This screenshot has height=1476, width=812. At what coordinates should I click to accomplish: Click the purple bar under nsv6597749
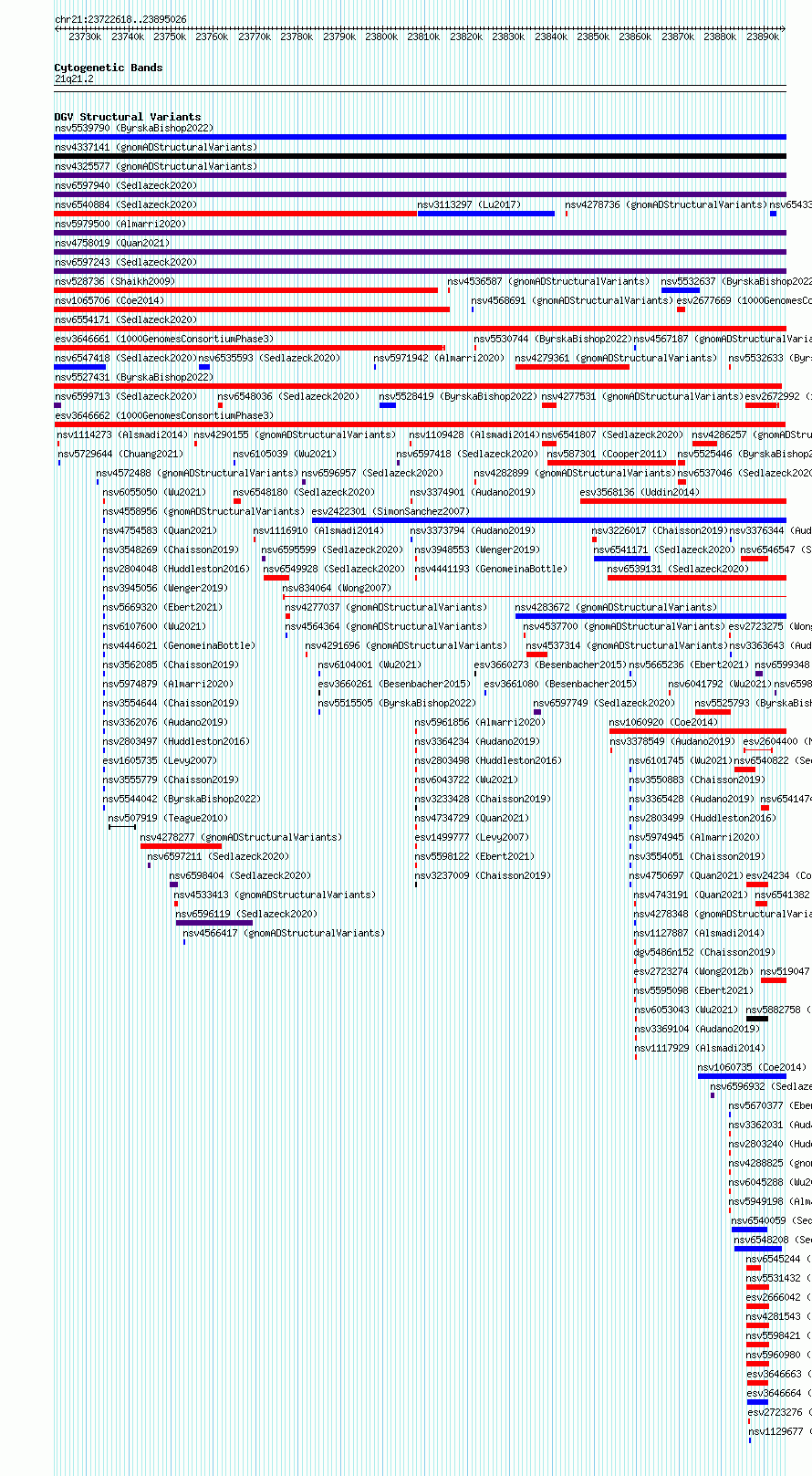(537, 712)
